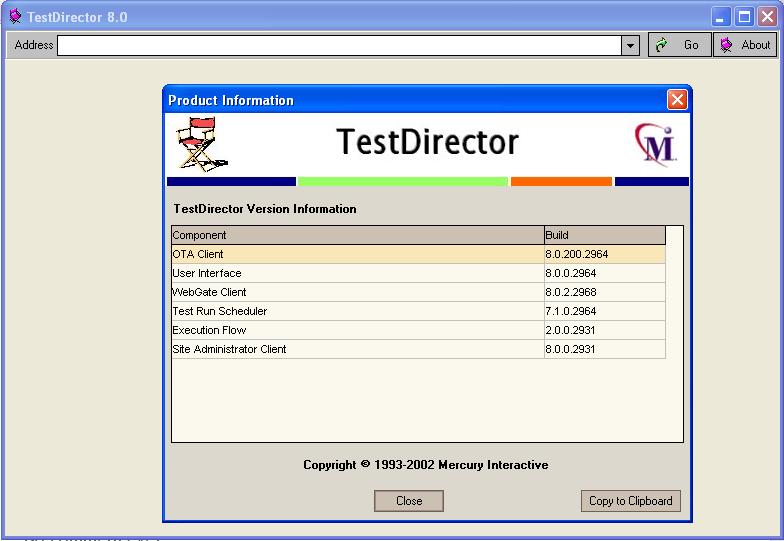Select the Site Administrator Client row
The image size is (784, 541).
(x=357, y=349)
